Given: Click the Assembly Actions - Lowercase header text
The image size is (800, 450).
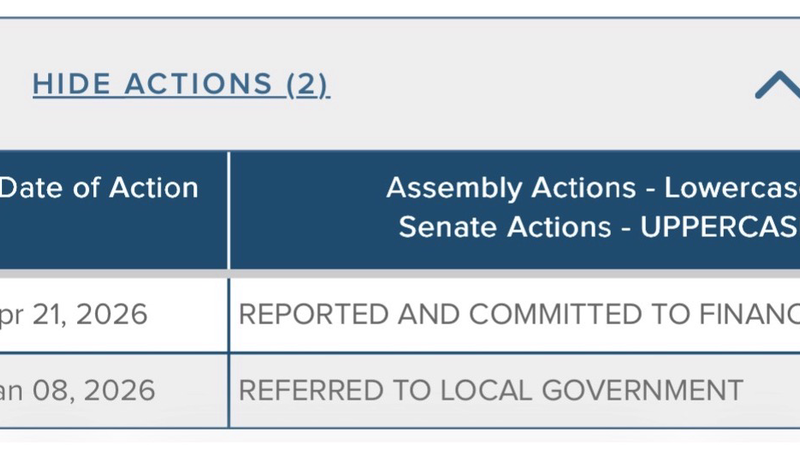Looking at the screenshot, I should pos(592,188).
